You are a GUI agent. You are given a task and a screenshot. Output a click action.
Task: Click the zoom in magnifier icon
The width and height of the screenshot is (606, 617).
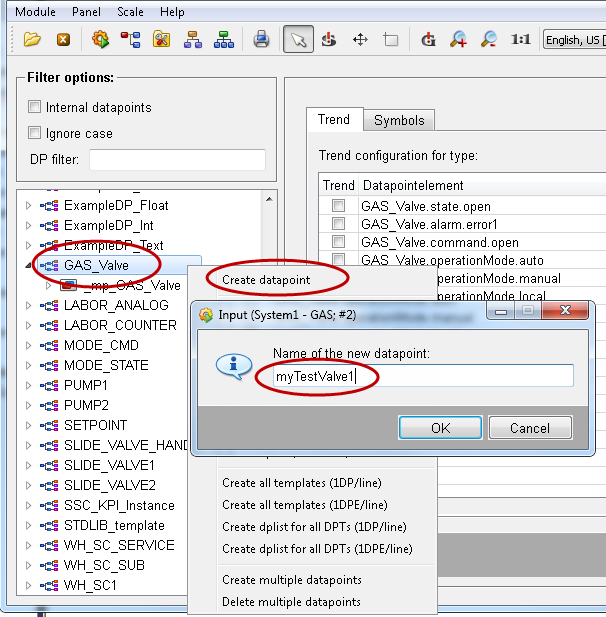point(458,40)
